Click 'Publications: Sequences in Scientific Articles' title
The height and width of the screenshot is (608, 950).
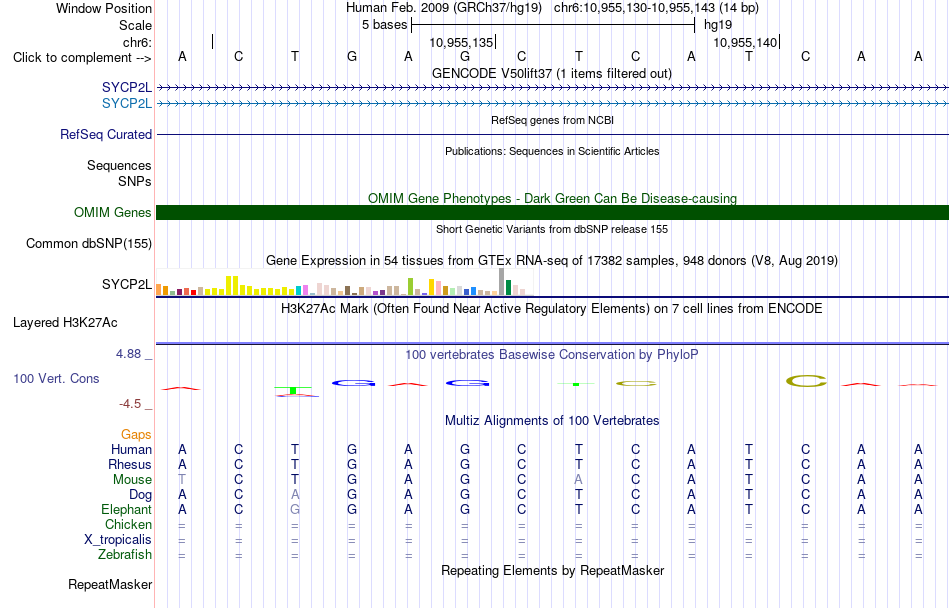552,151
